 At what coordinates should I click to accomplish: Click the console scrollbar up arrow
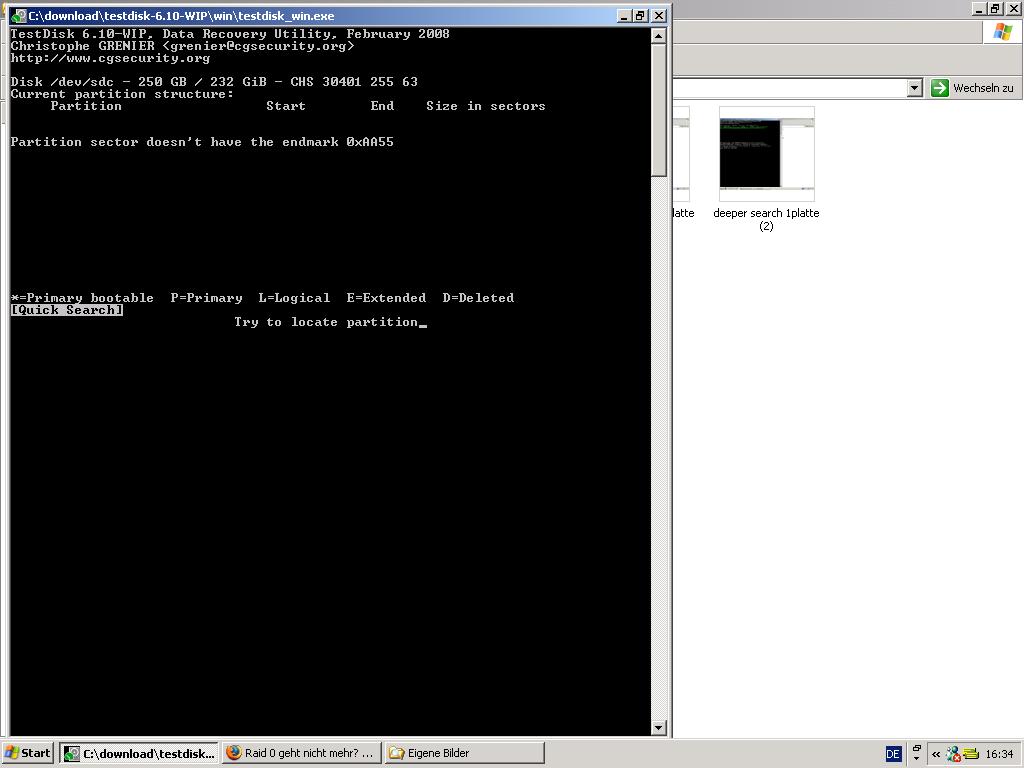[658, 35]
